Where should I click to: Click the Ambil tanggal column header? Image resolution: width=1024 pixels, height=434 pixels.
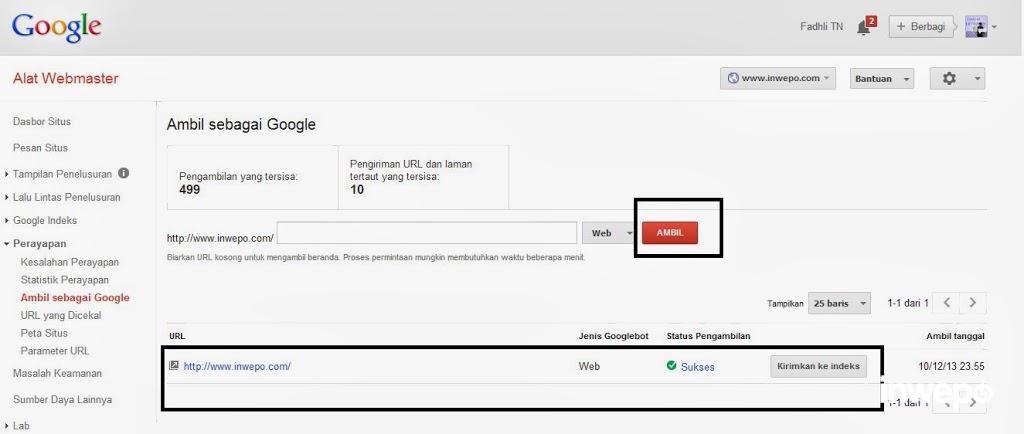[x=955, y=336]
